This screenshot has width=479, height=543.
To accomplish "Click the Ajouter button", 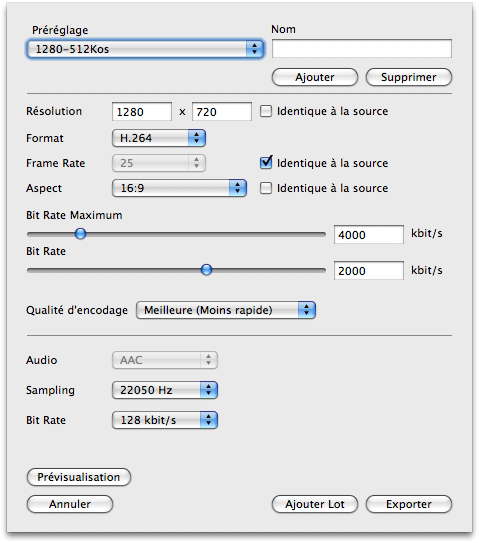I will [314, 77].
